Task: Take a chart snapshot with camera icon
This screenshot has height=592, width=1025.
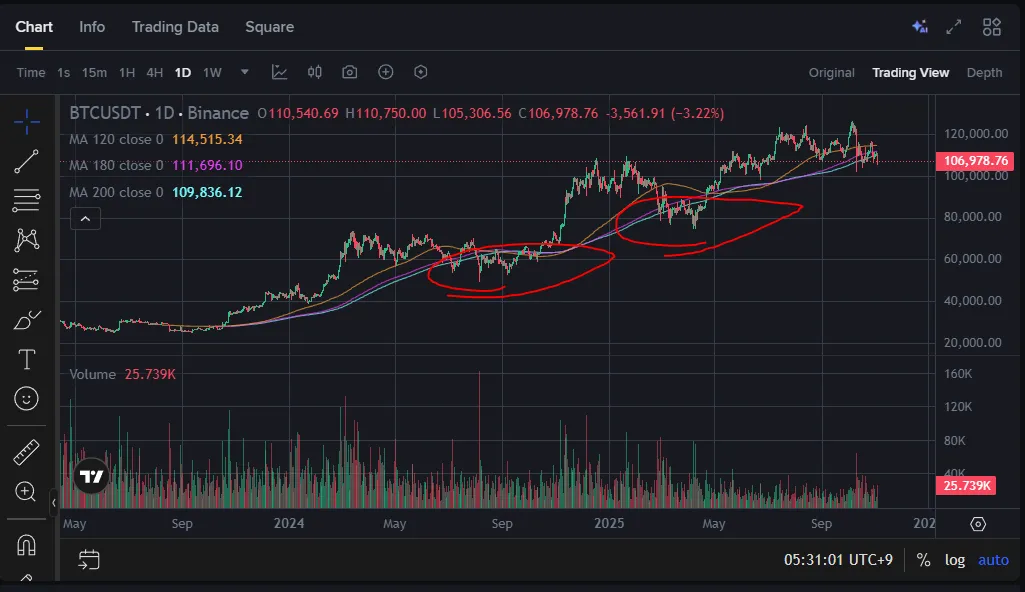Action: (x=349, y=72)
